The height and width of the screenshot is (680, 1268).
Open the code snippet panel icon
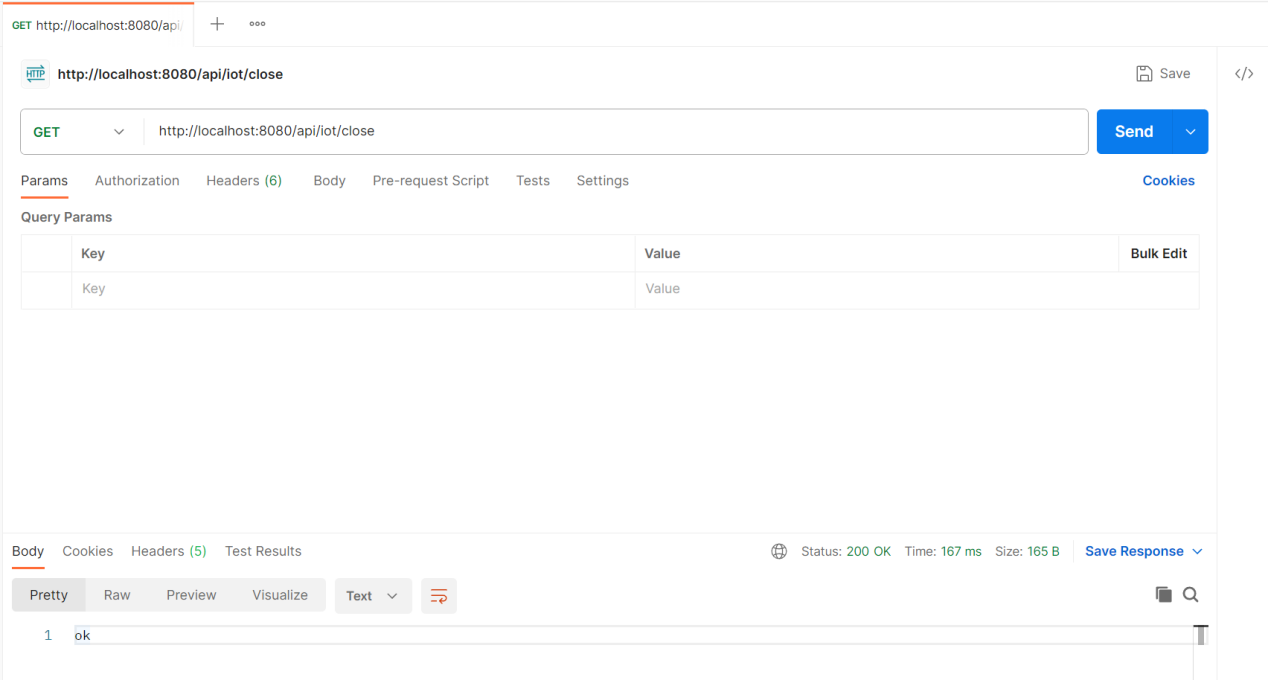coord(1243,74)
